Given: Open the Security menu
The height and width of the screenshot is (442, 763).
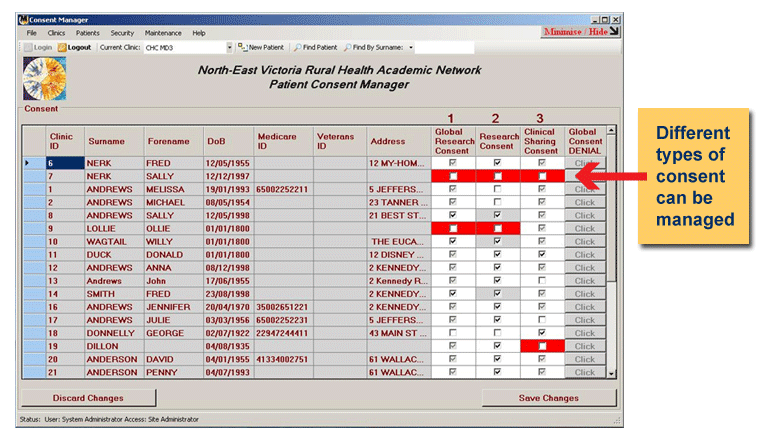Looking at the screenshot, I should coord(122,33).
